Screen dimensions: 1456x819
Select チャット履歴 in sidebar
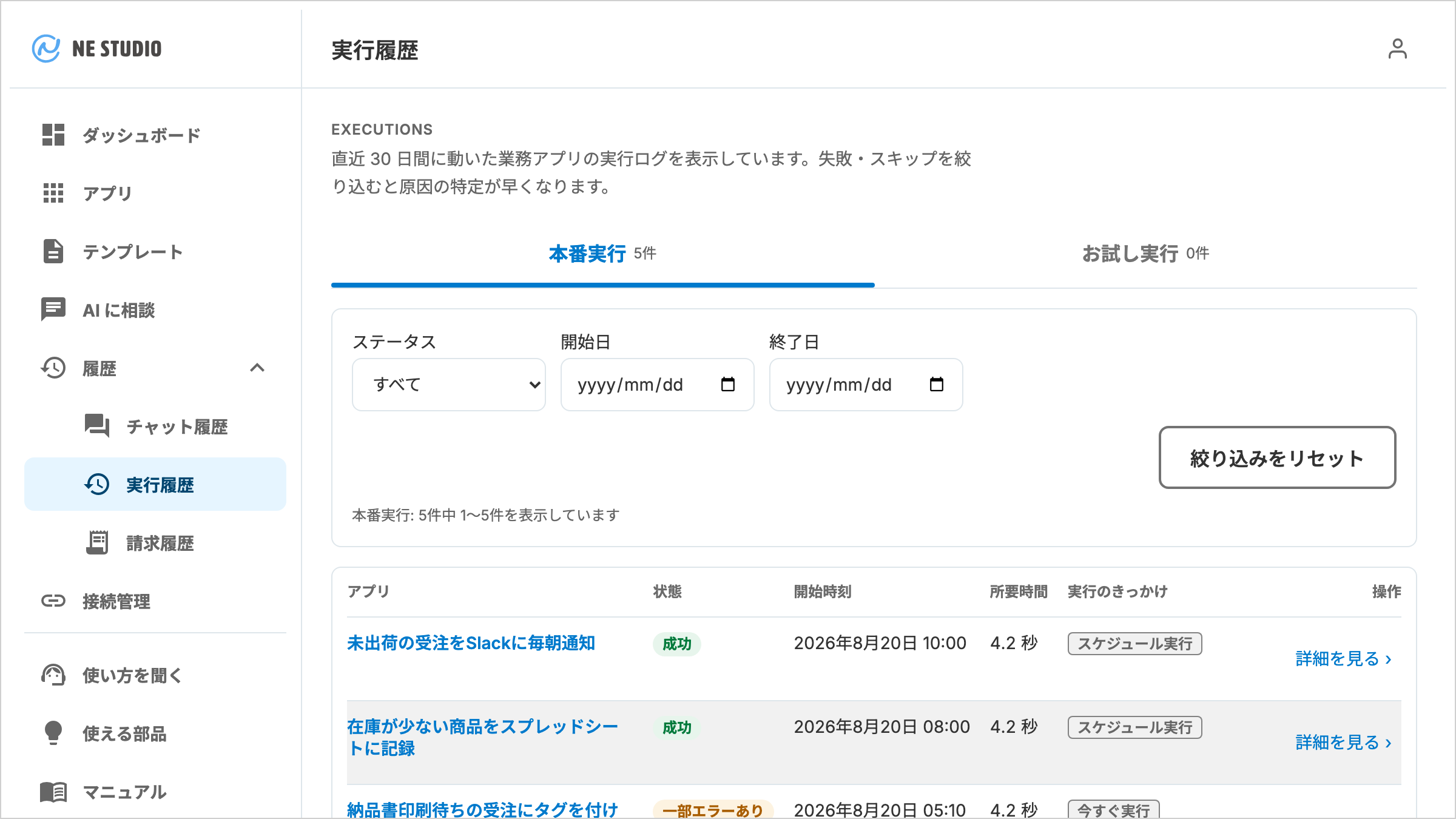pyautogui.click(x=155, y=426)
